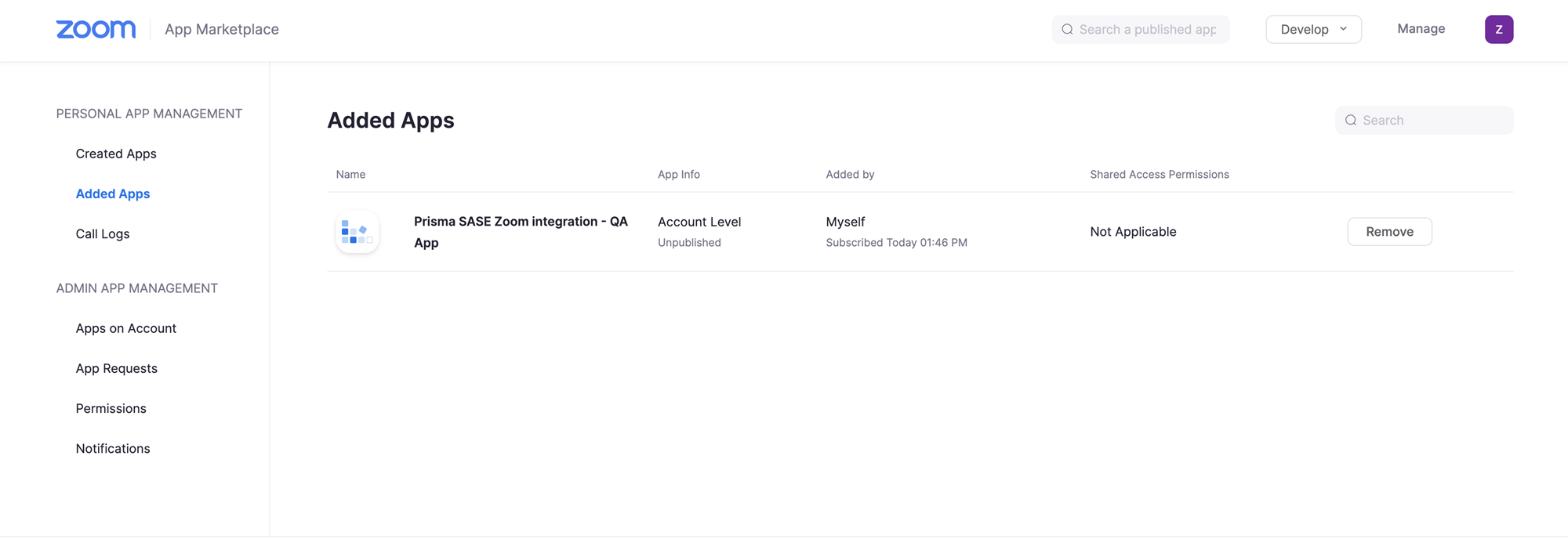Screen dimensions: 1568x539
Task: Select Added Apps in the sidebar
Action: [113, 194]
